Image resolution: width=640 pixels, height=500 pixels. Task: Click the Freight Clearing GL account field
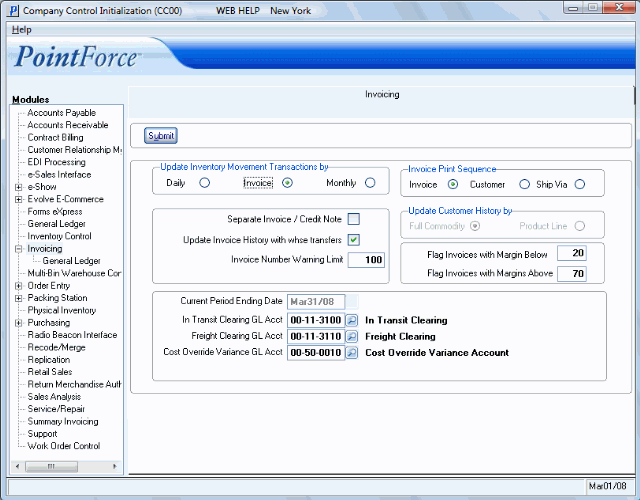coord(316,336)
